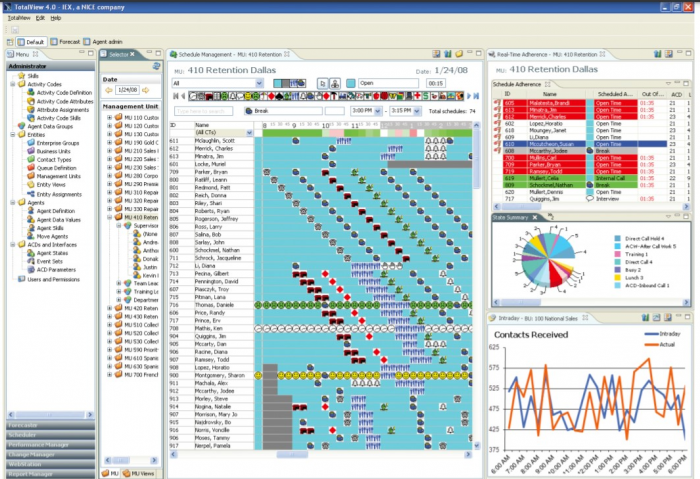
Task: Select the MU Views tab at bottom
Action: click(138, 473)
